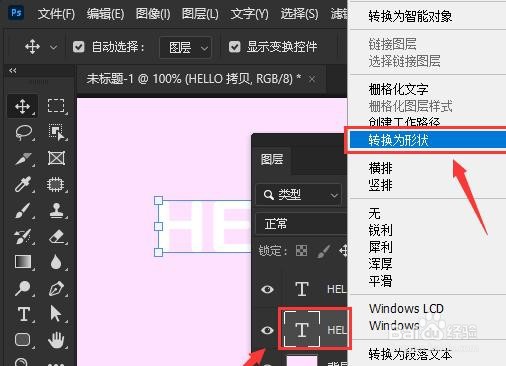The width and height of the screenshot is (506, 366).
Task: Select the Rounded Rectangle shape tool
Action: click(23, 340)
